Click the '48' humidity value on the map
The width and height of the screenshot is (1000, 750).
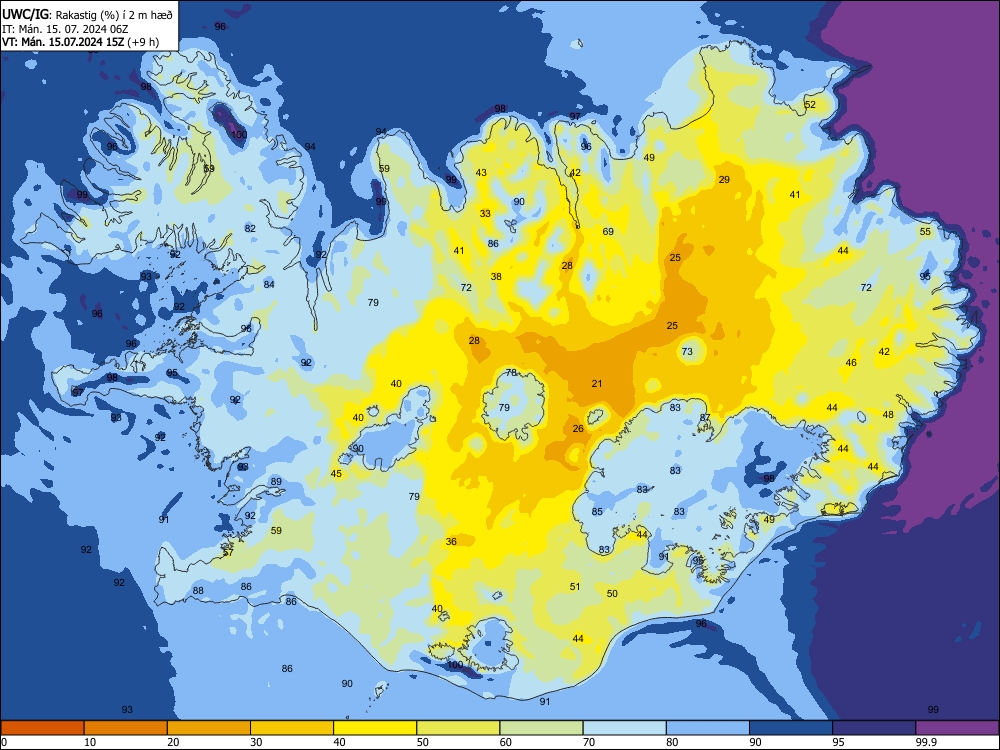888,415
